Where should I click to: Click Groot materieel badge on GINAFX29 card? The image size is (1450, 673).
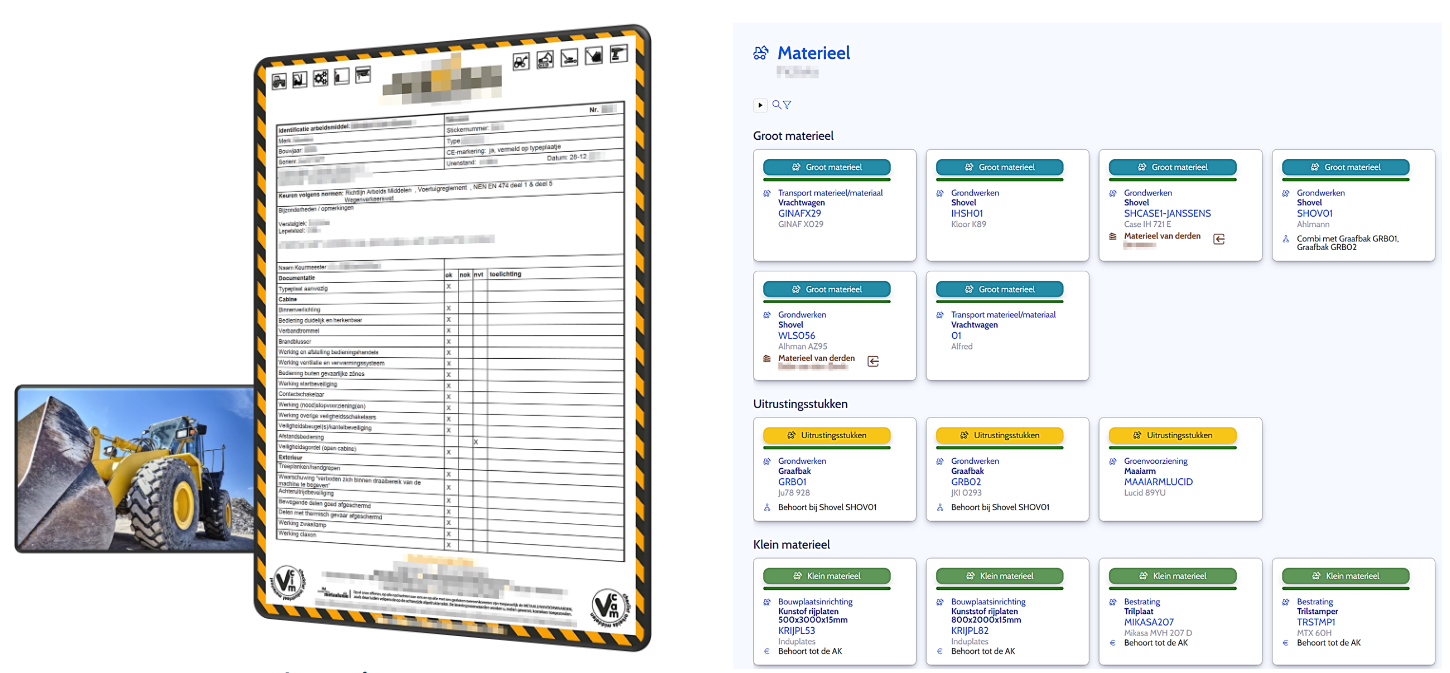click(827, 167)
